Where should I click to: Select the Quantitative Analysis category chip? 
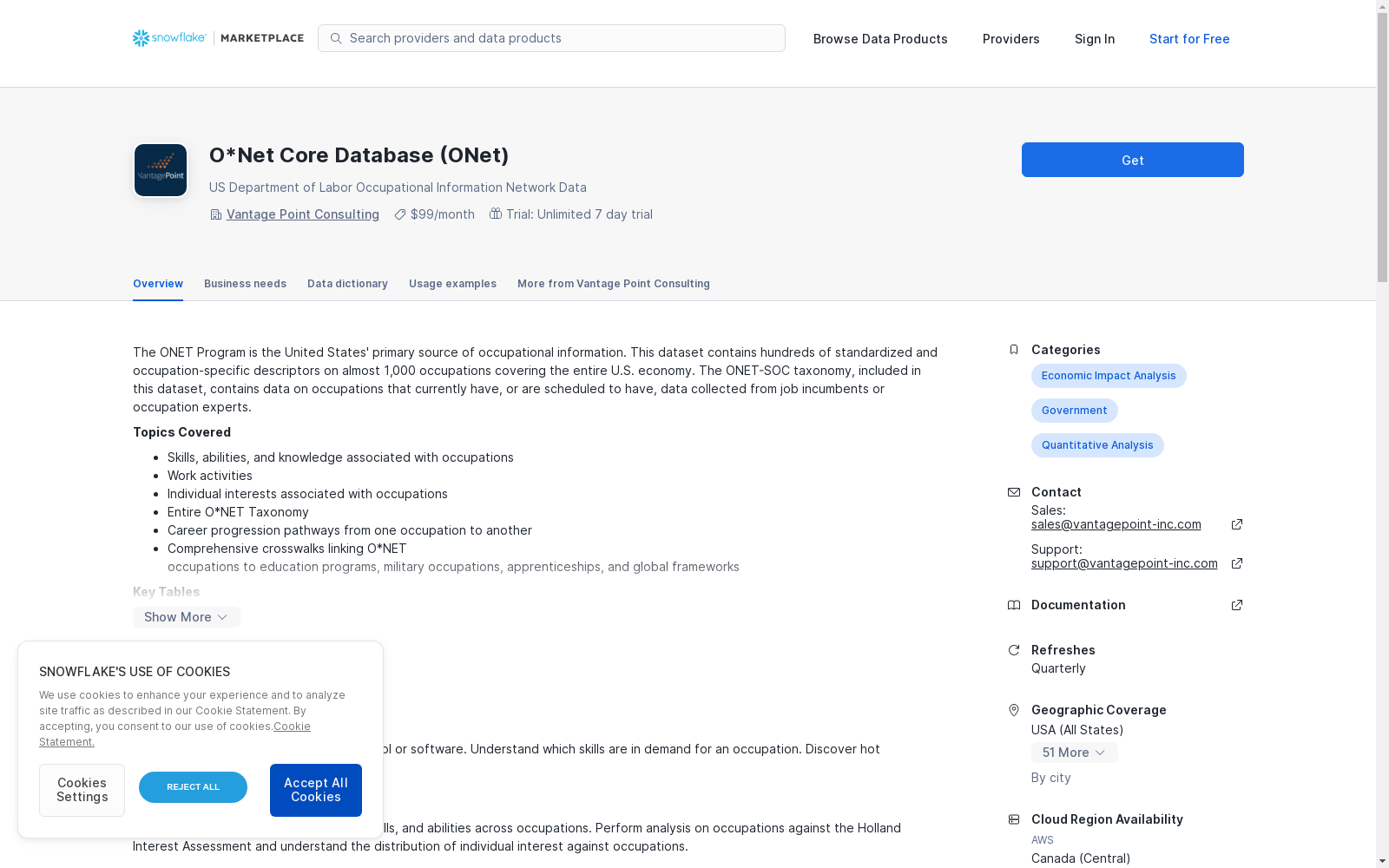tap(1097, 445)
